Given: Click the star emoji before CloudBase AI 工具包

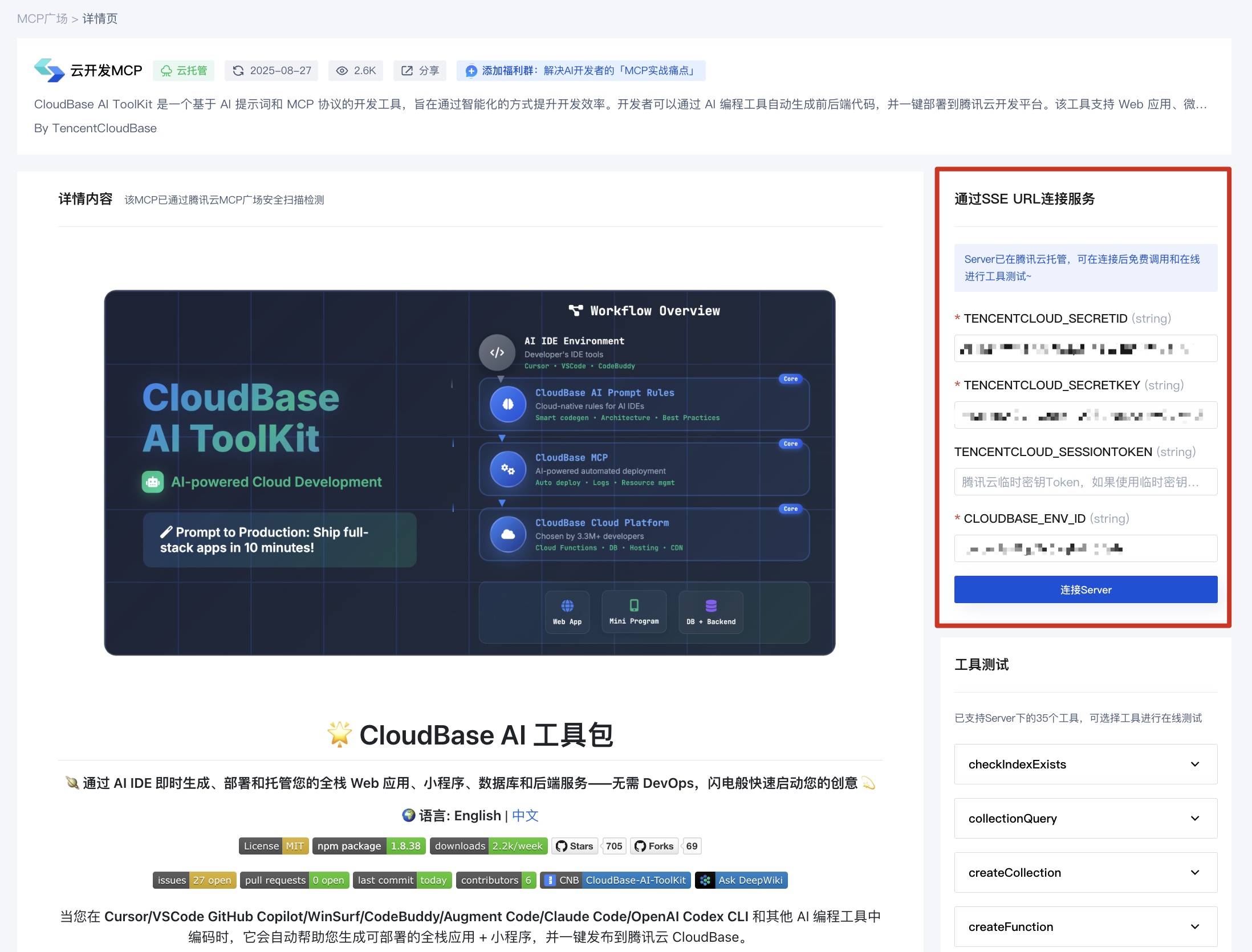Looking at the screenshot, I should coord(339,734).
